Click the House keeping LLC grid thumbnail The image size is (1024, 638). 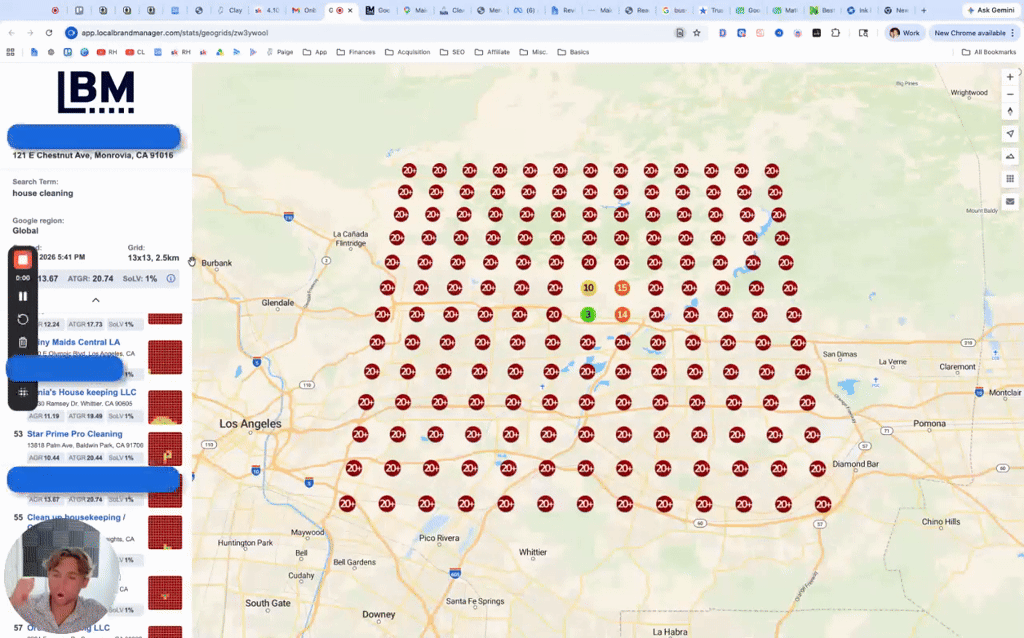[165, 406]
